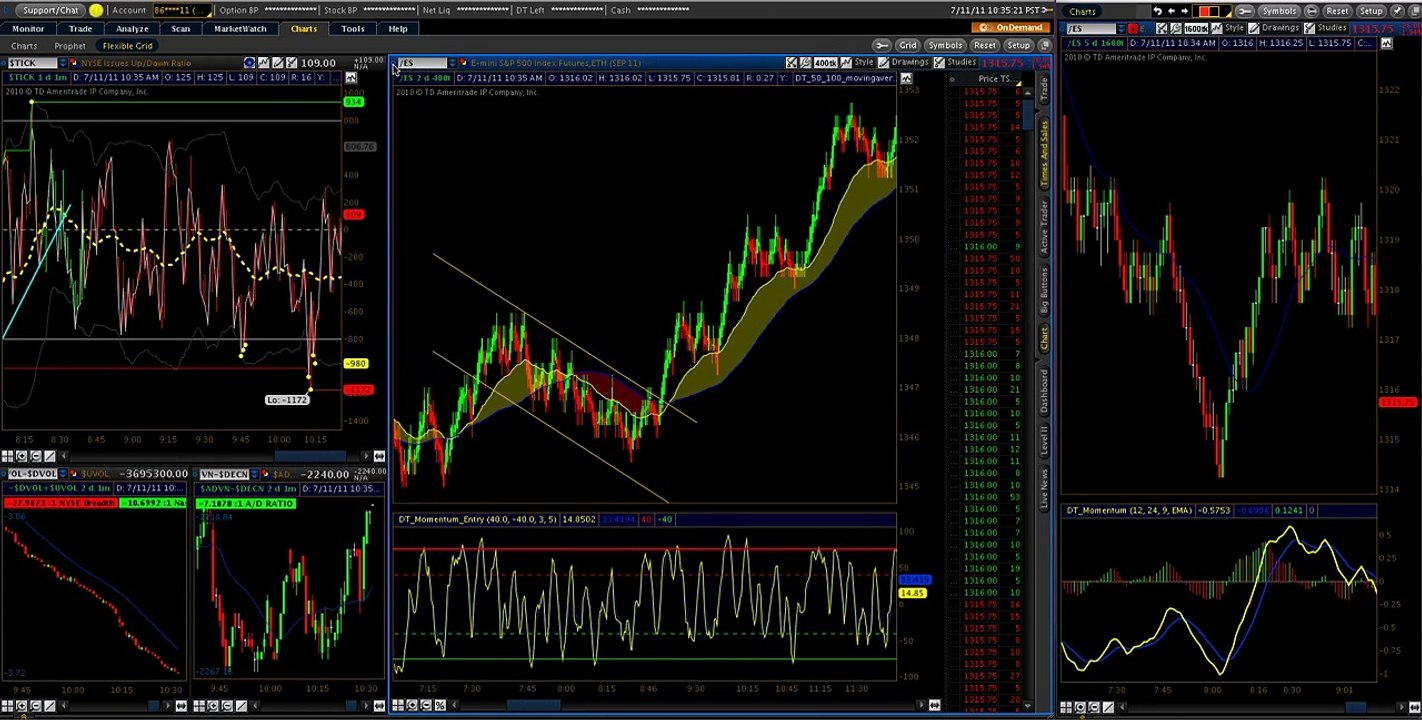This screenshot has width=1422, height=720.
Task: Click the yellow message indicator beside Support/Chat
Action: (x=96, y=10)
